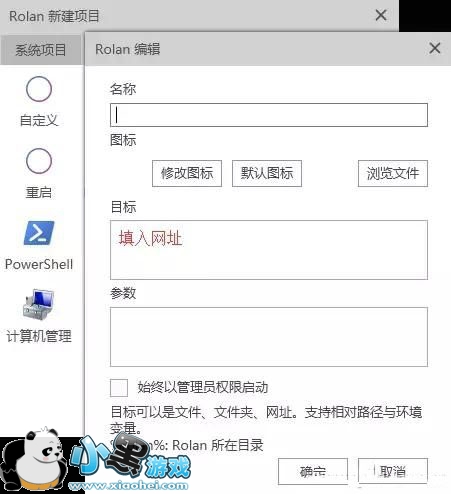Select the 计算机管理 computer icon
This screenshot has width=451, height=494.
pyautogui.click(x=39, y=304)
